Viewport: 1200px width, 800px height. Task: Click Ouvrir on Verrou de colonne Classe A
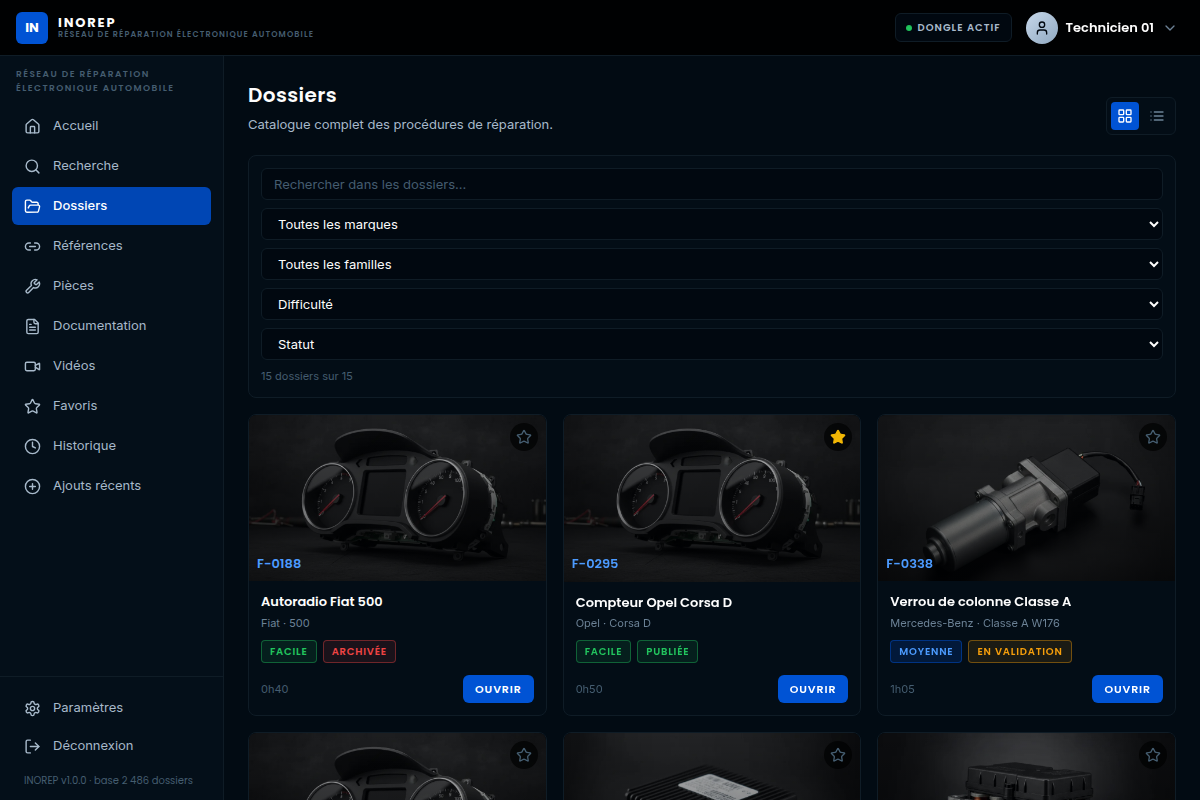[x=1127, y=689]
